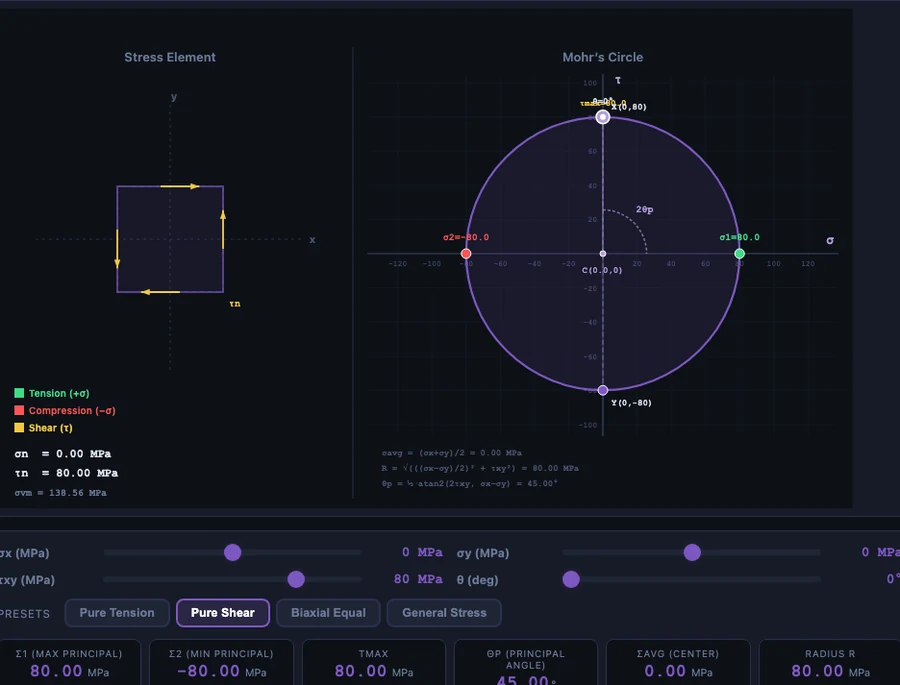The width and height of the screenshot is (900, 685).
Task: Click the Radius R result card
Action: (830, 662)
